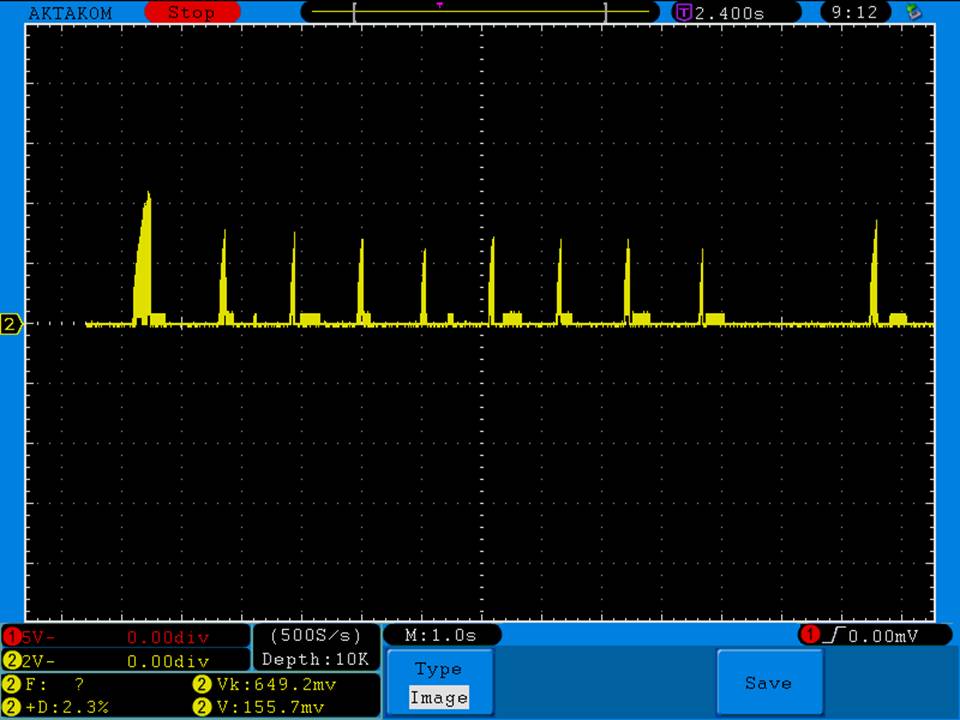Click the channel 1 trigger source icon
960x720 pixels.
[809, 635]
